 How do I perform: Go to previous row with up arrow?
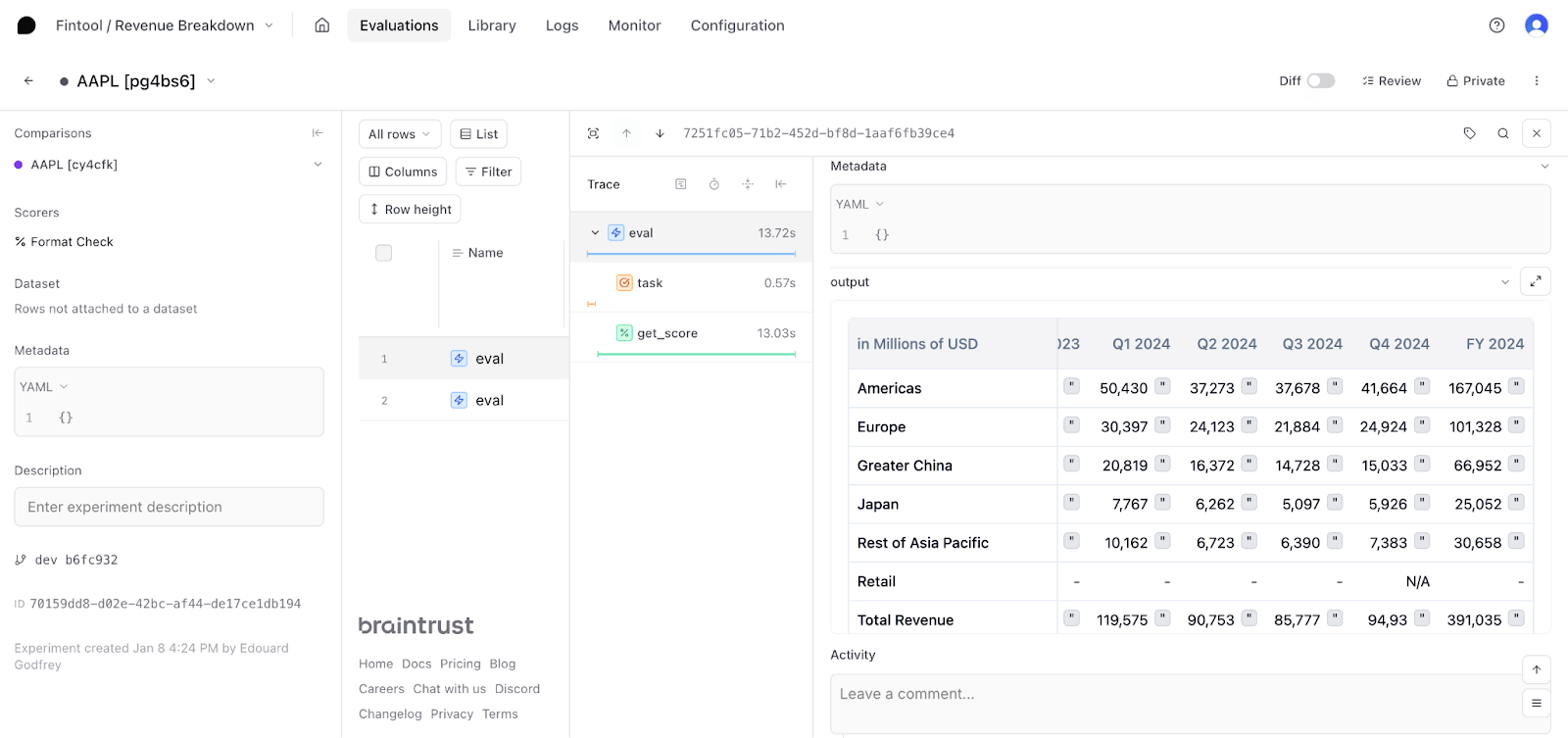click(626, 133)
